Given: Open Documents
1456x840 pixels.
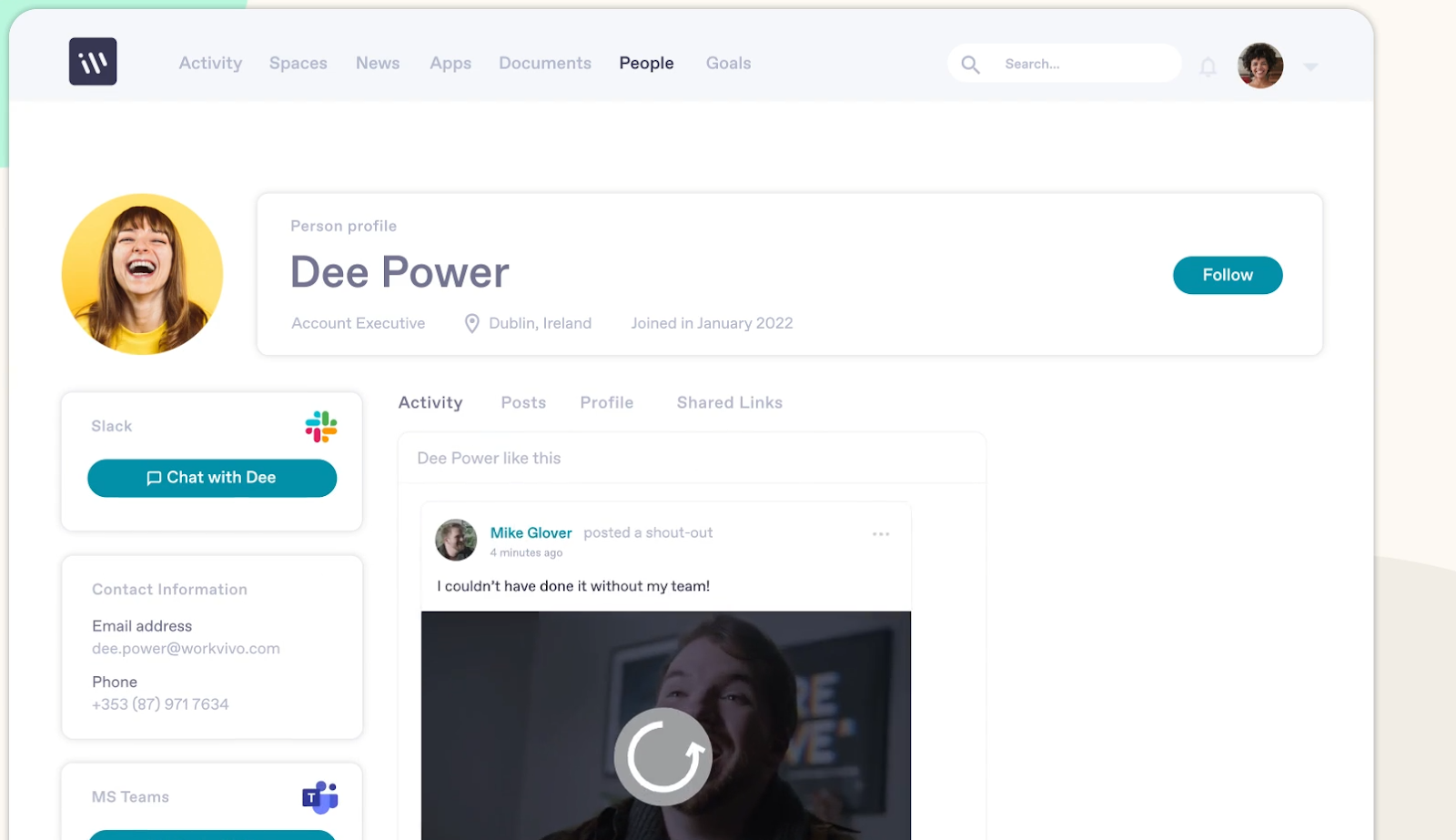Looking at the screenshot, I should 545,64.
